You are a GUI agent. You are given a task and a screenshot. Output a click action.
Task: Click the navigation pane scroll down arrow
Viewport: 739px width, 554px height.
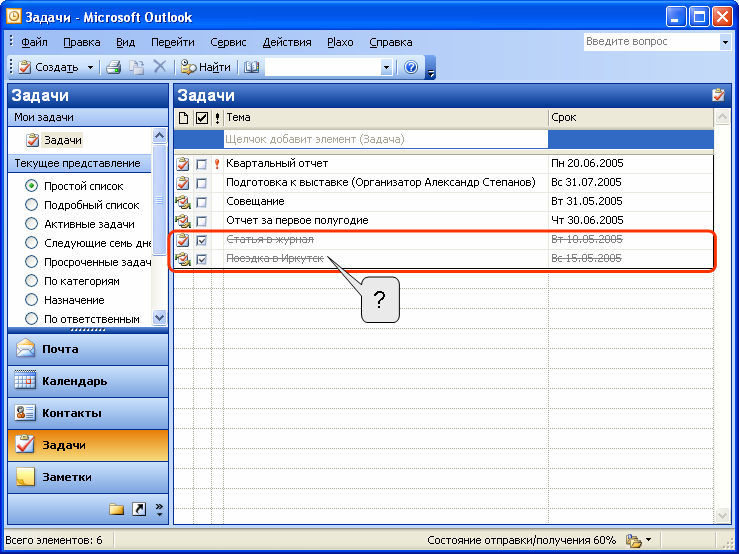tap(159, 318)
